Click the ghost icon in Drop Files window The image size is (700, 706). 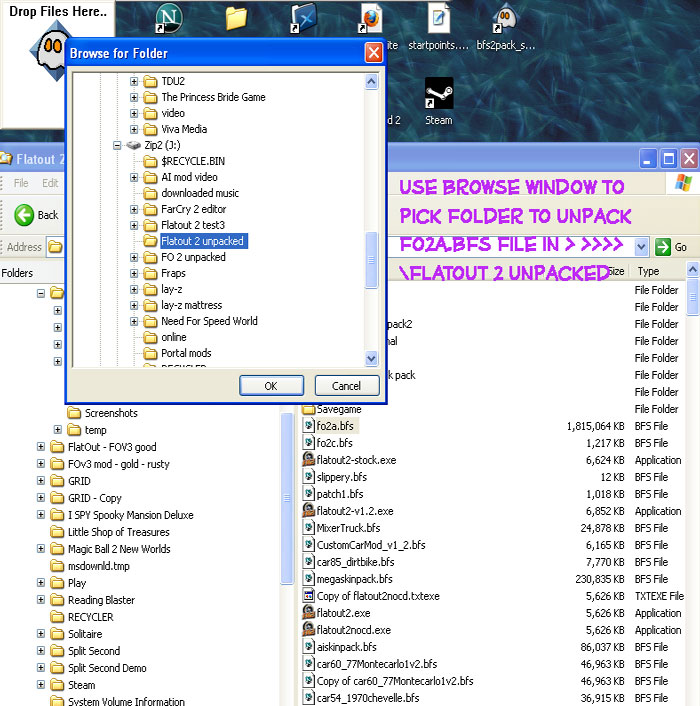50,50
